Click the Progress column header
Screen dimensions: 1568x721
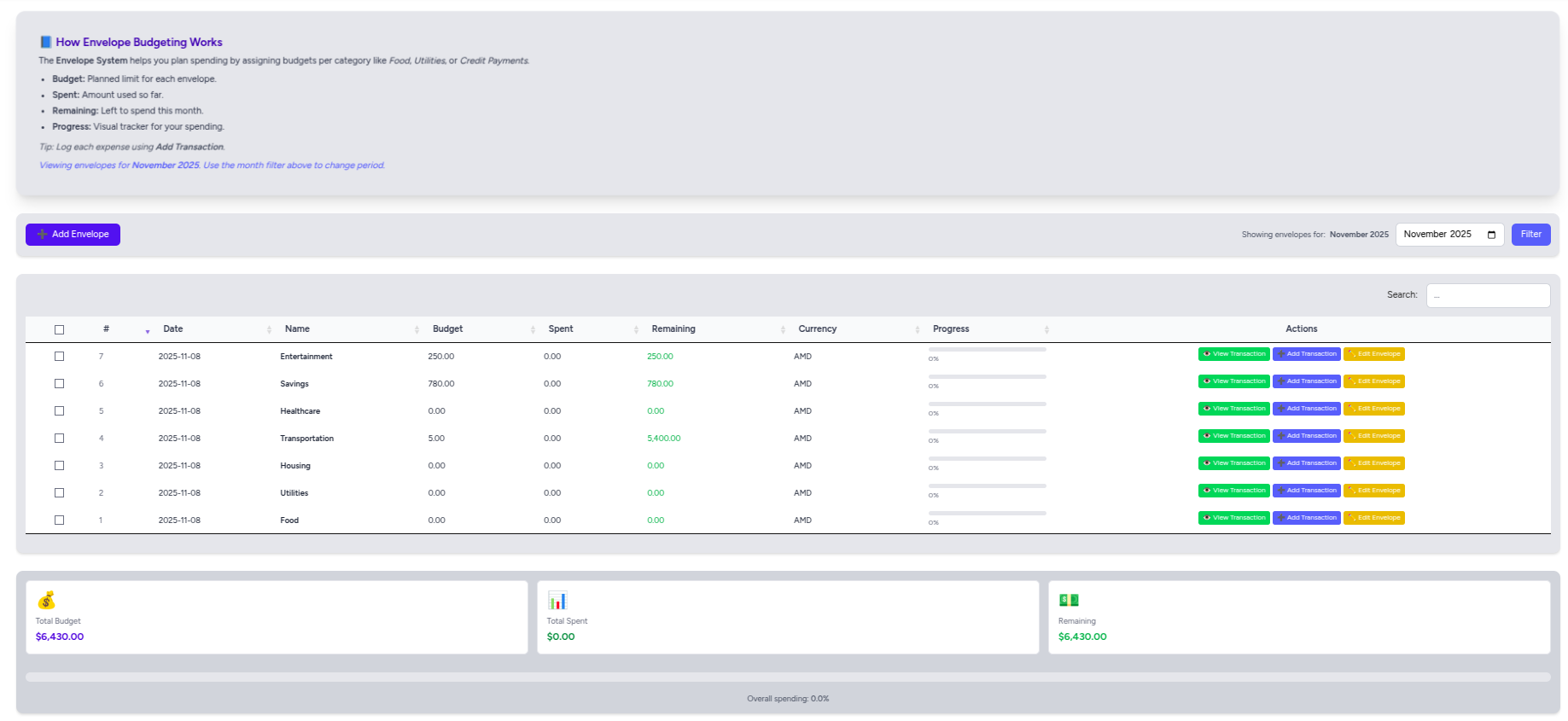pyautogui.click(x=951, y=329)
